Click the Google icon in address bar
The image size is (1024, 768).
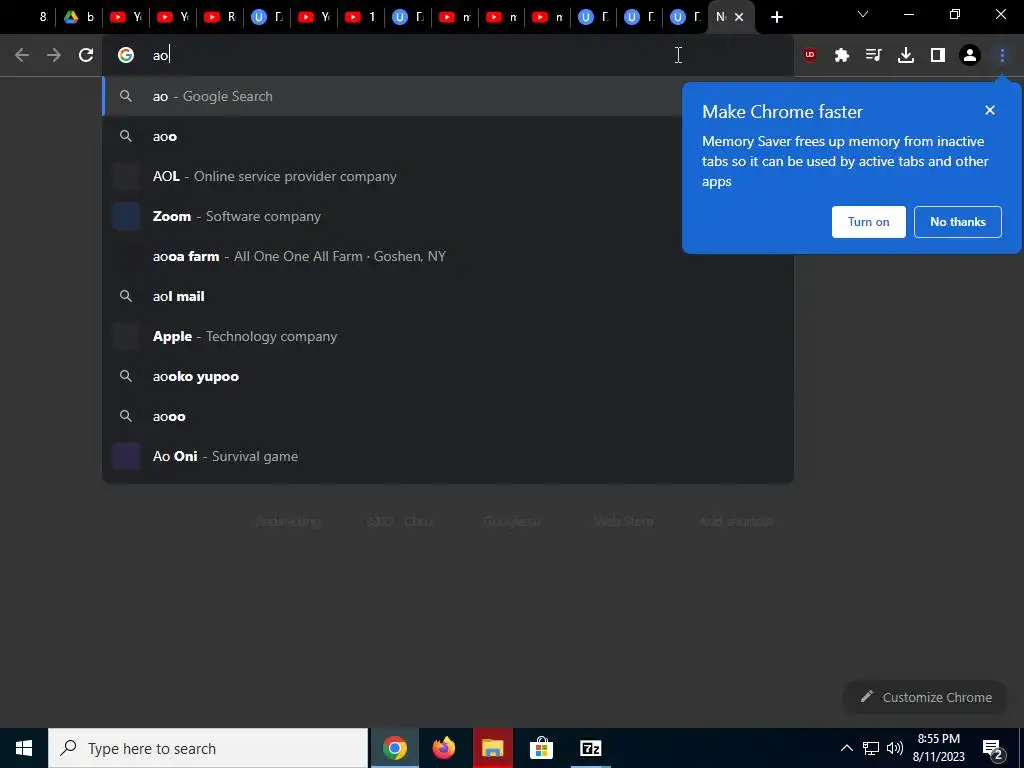126,56
